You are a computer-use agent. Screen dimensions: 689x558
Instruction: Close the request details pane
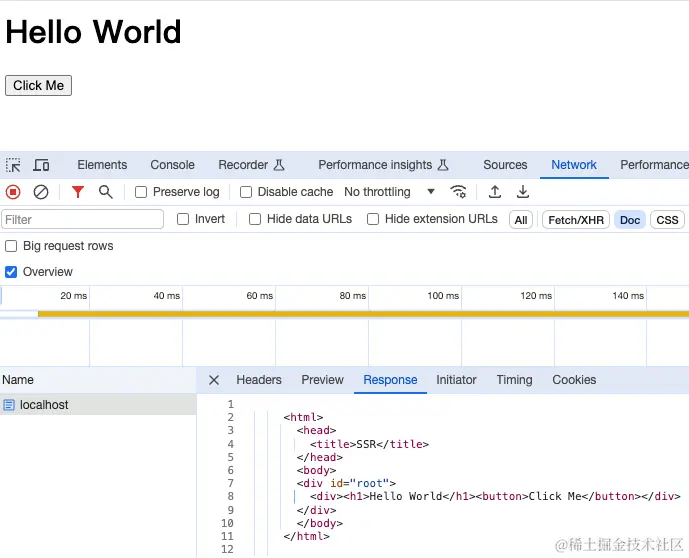click(214, 380)
